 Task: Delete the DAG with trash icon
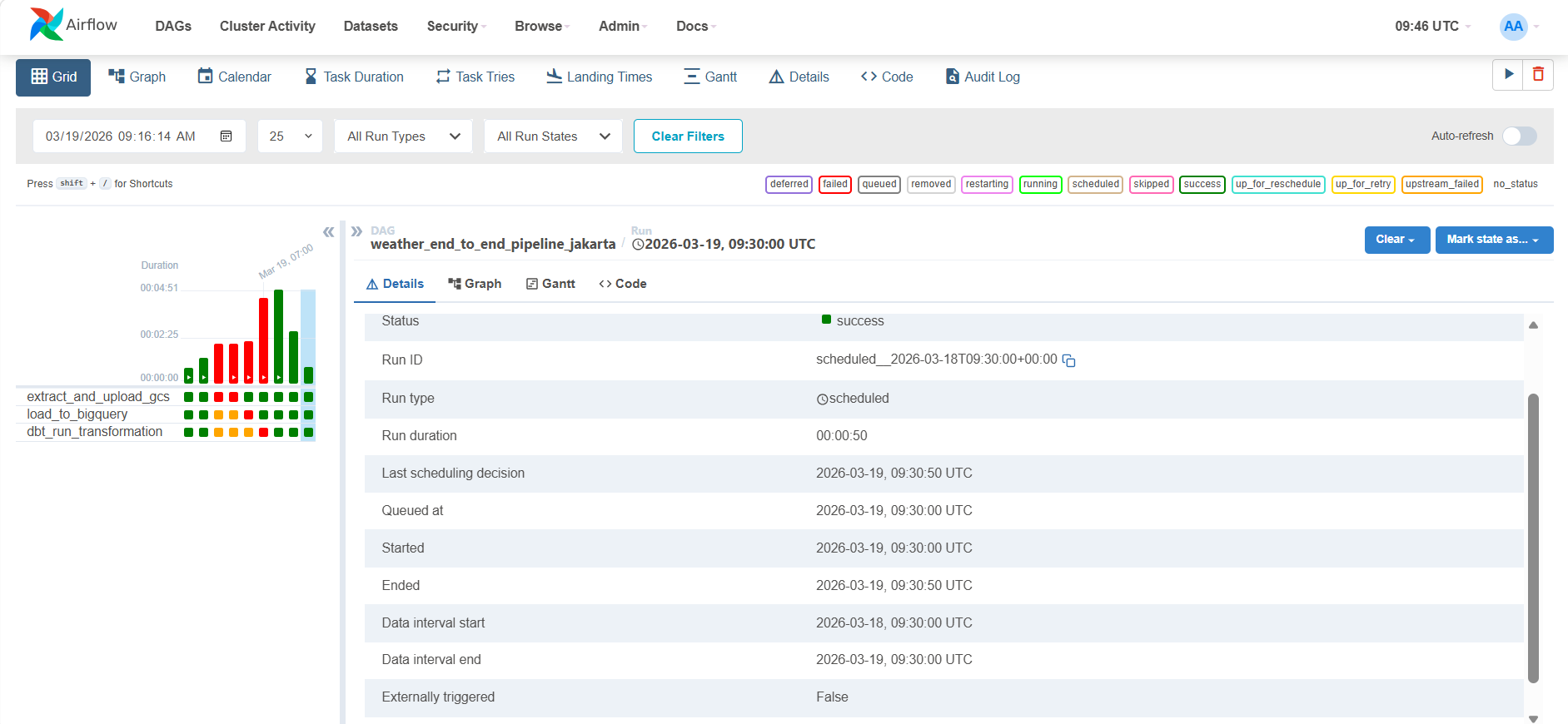(1538, 75)
